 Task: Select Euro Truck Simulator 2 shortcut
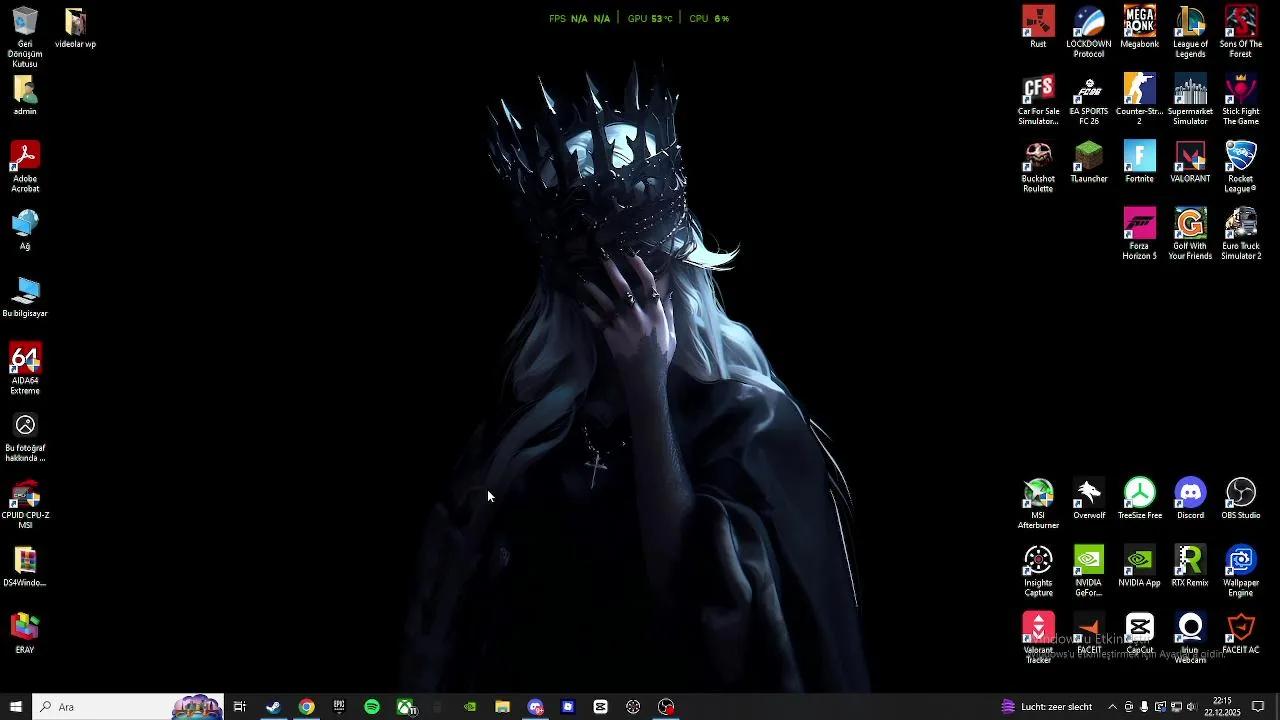[1241, 234]
